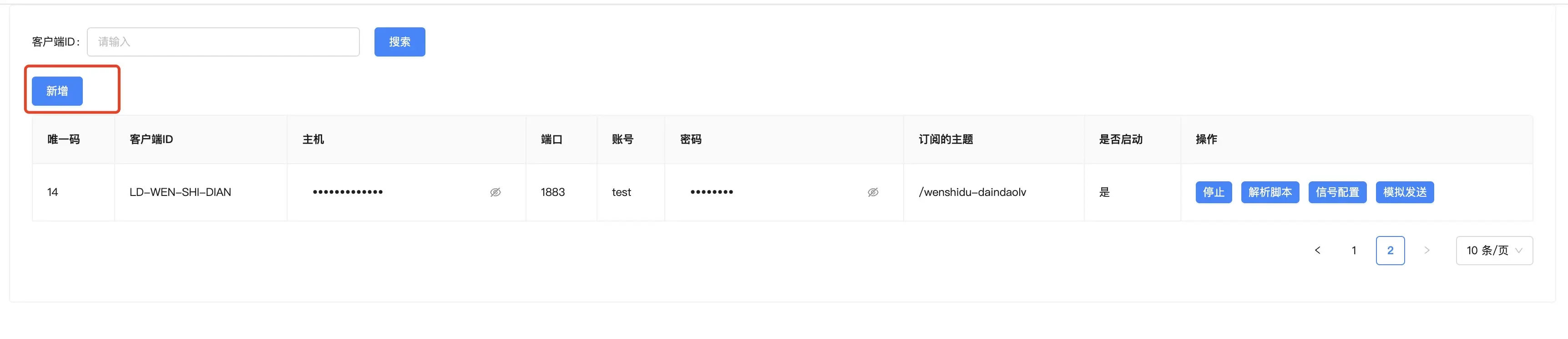Go to next page arrow
1568x339 pixels.
coord(1427,250)
